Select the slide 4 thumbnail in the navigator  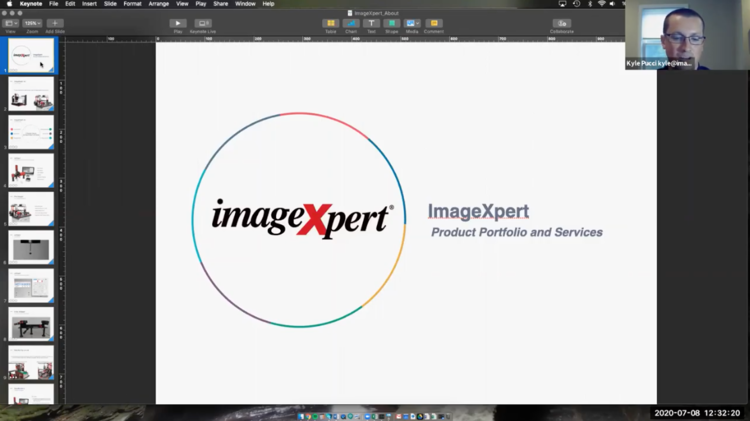31,170
